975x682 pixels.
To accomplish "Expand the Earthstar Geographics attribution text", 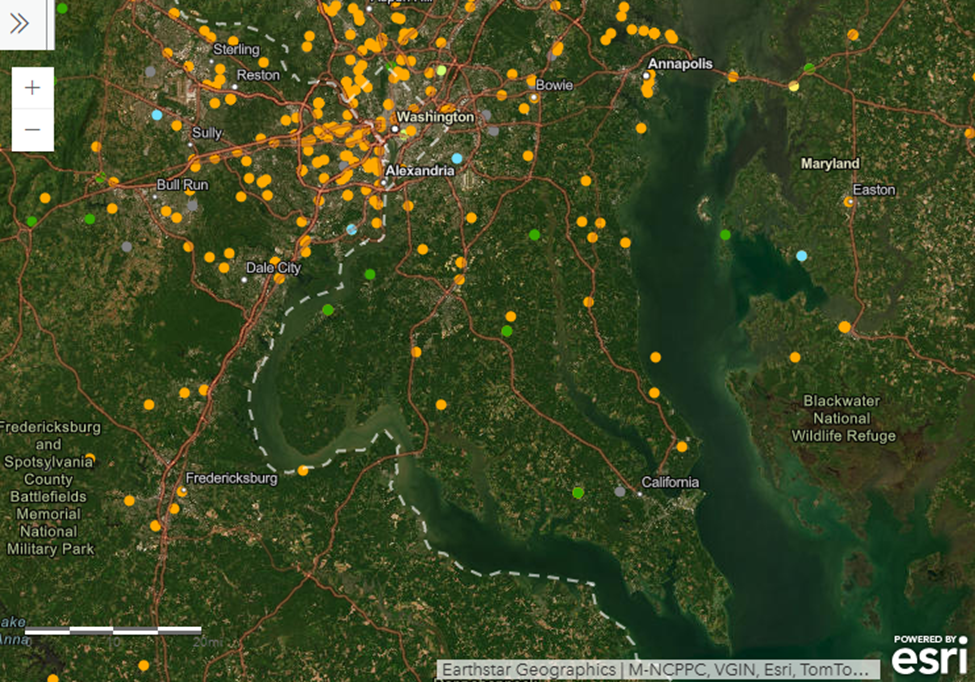I will pos(660,669).
